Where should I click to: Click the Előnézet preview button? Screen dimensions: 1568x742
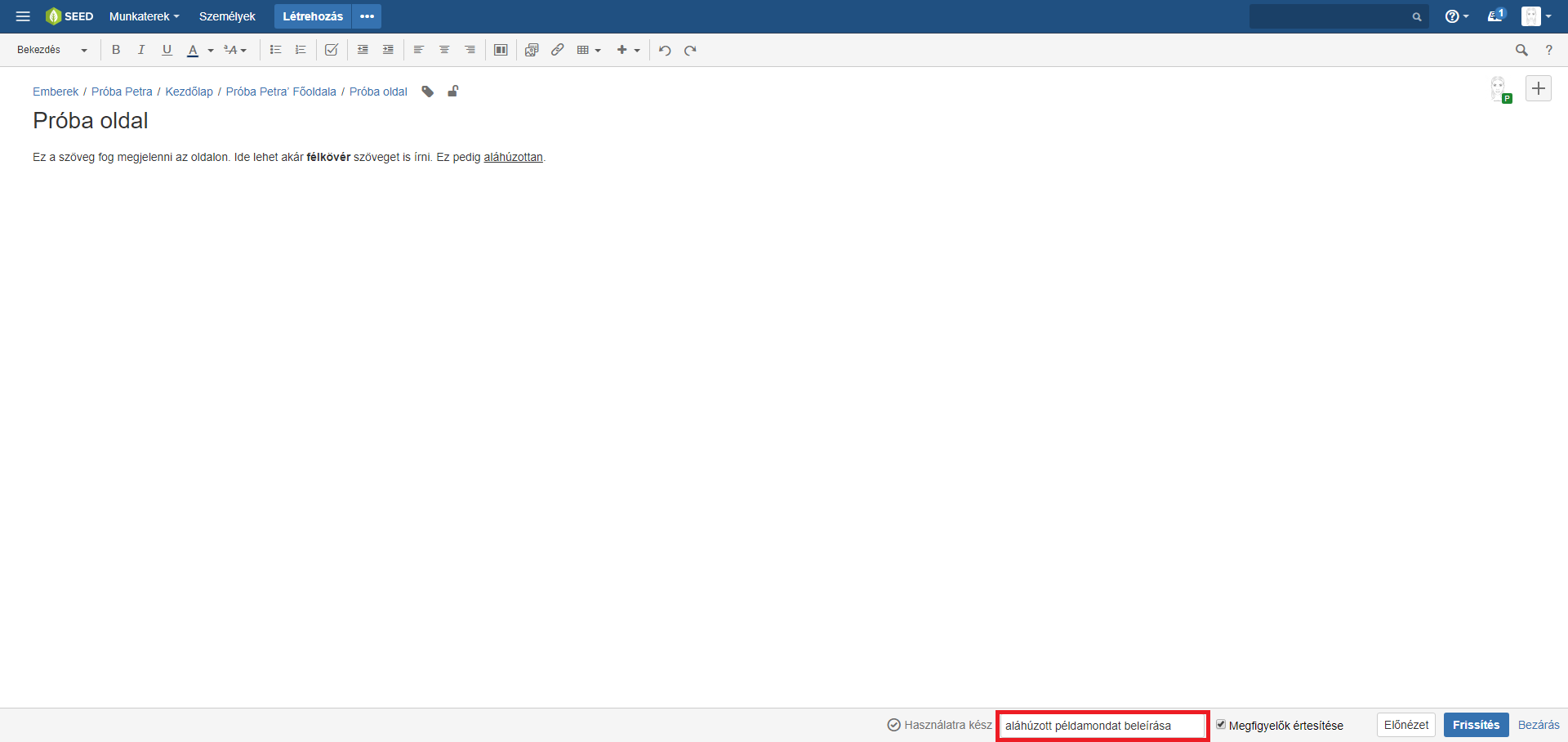click(1405, 725)
